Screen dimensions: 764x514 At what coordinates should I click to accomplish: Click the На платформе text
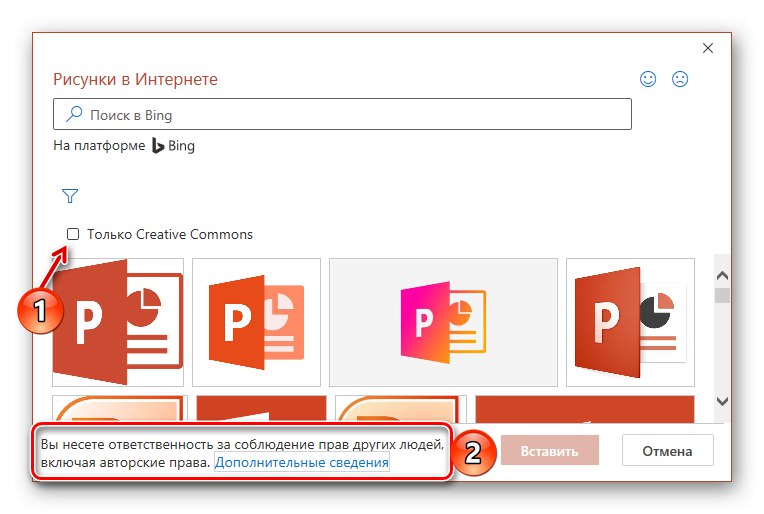coord(99,146)
